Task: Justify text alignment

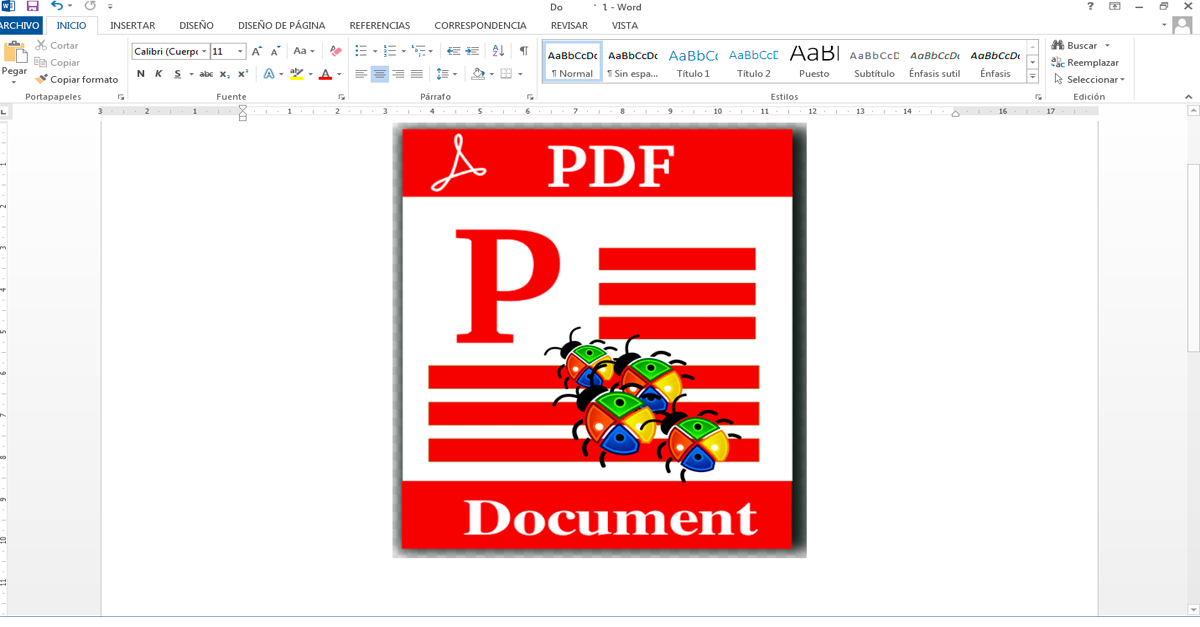Action: [417, 74]
